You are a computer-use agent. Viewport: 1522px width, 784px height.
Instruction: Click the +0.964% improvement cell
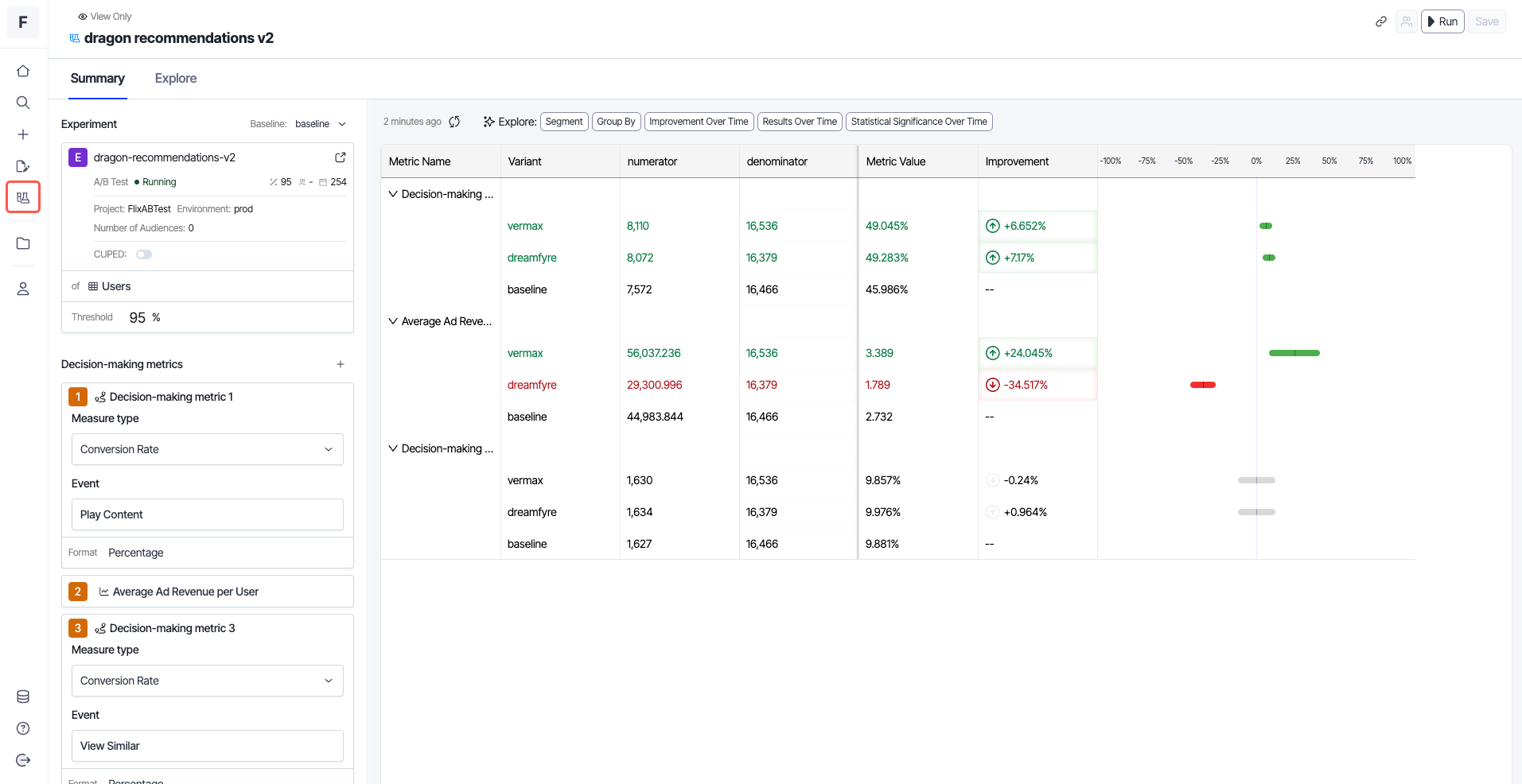point(1037,512)
